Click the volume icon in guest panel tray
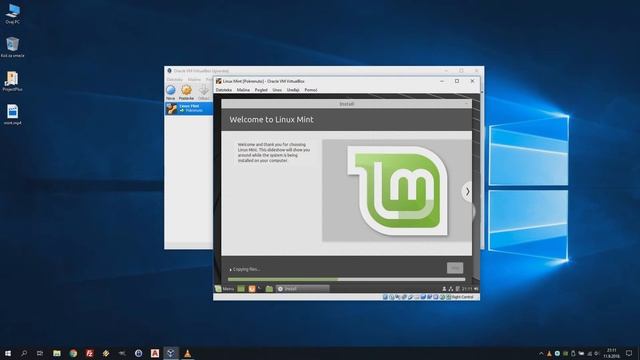640x360 pixels. coord(476,289)
